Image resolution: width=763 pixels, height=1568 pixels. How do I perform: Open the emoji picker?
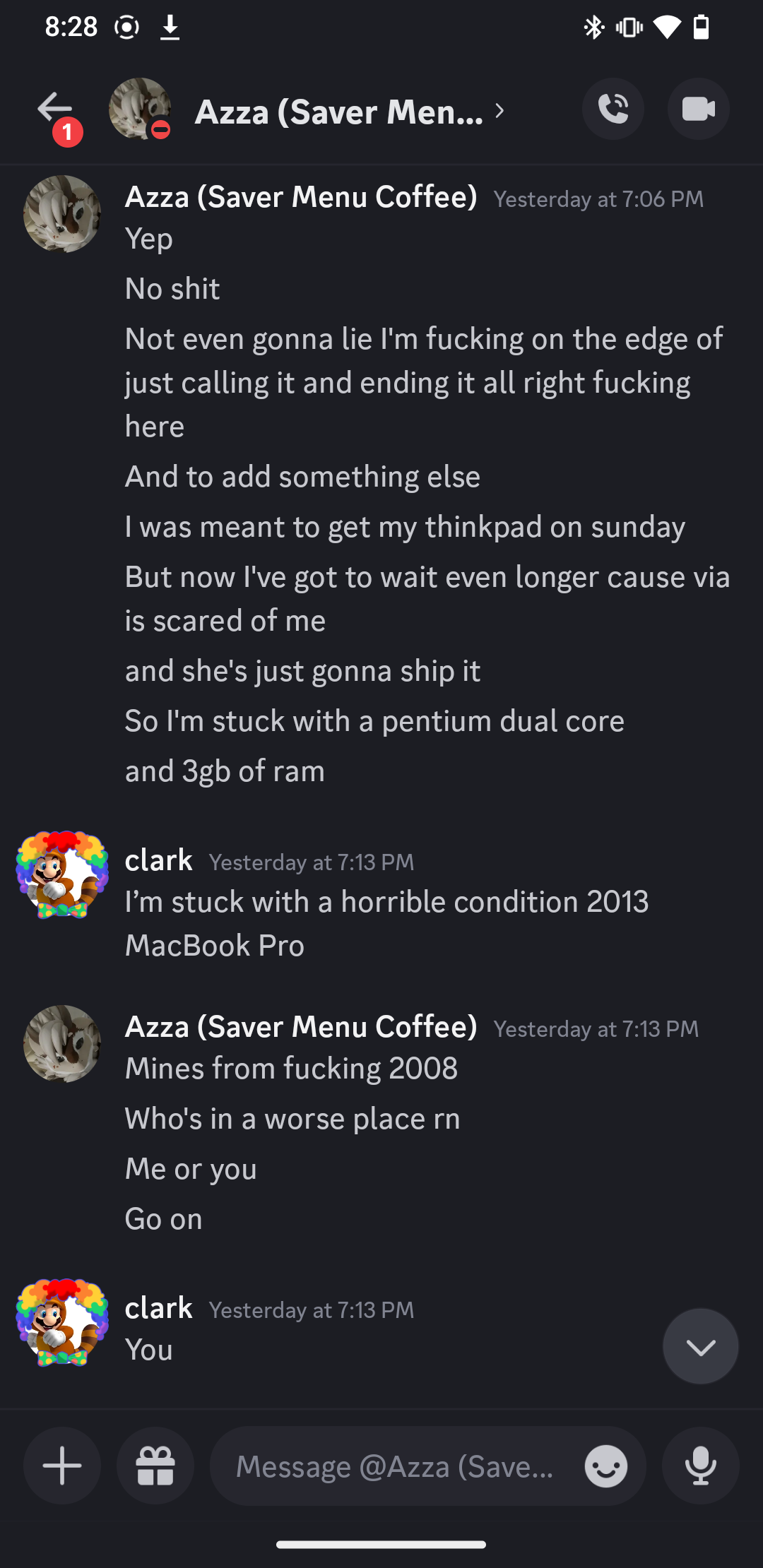(605, 1466)
